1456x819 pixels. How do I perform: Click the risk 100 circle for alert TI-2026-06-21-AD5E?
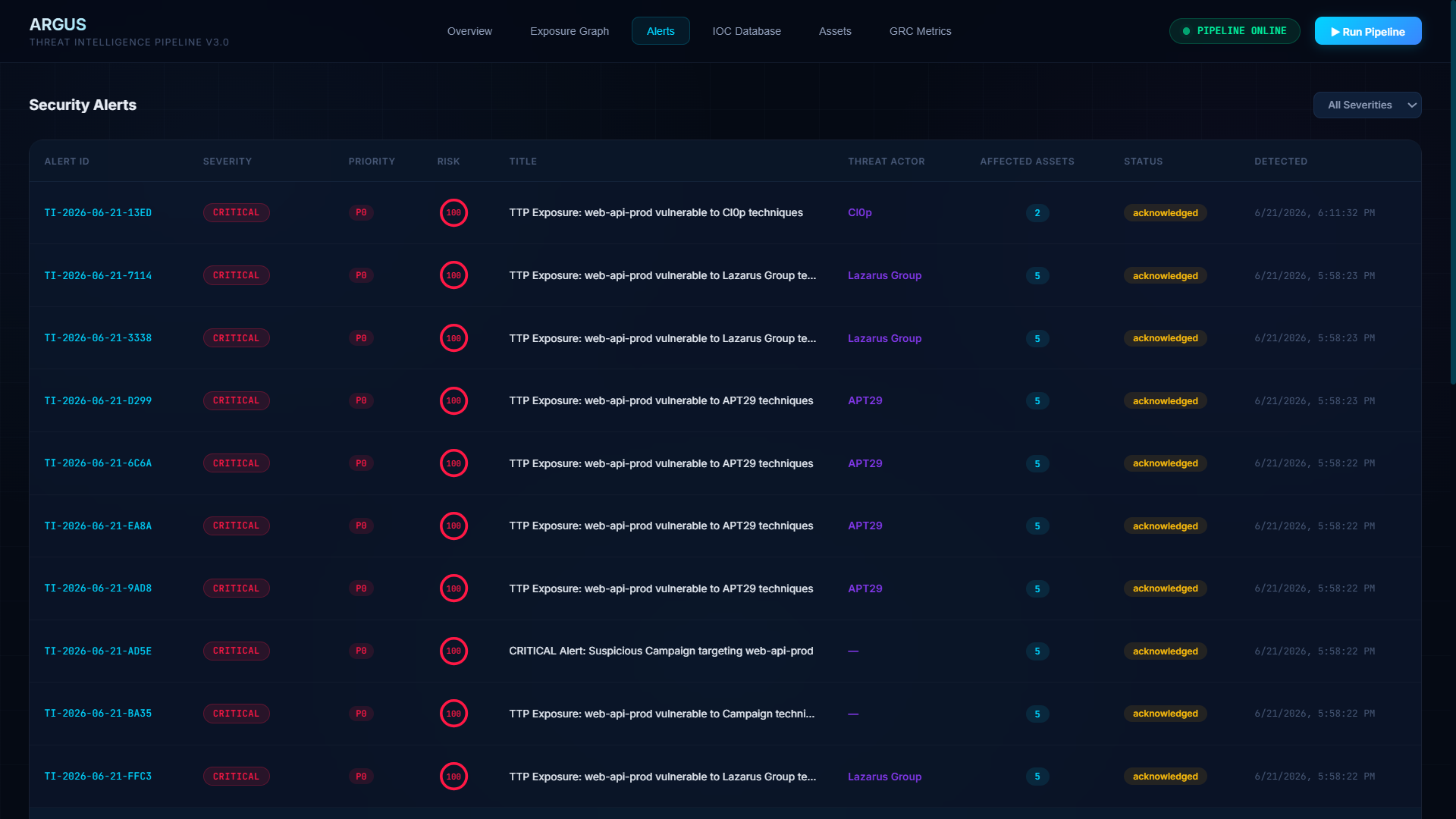tap(453, 651)
